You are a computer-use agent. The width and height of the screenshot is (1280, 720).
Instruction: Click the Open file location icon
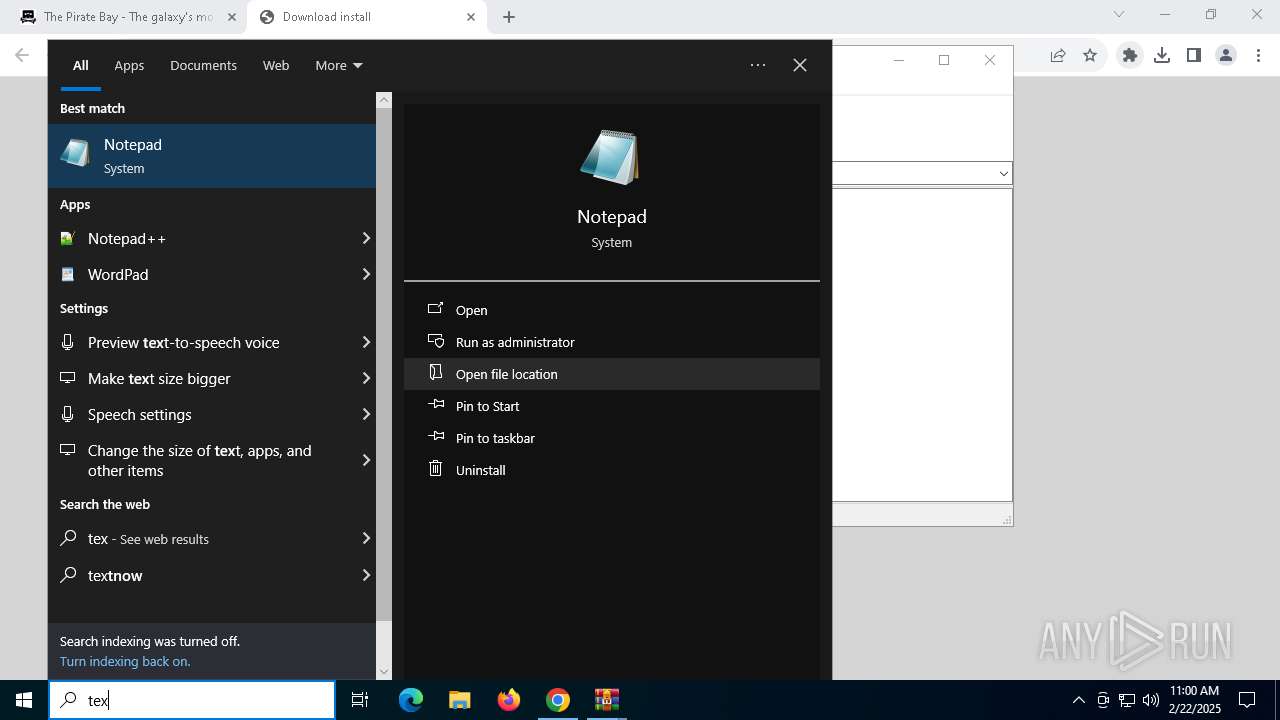click(x=435, y=372)
